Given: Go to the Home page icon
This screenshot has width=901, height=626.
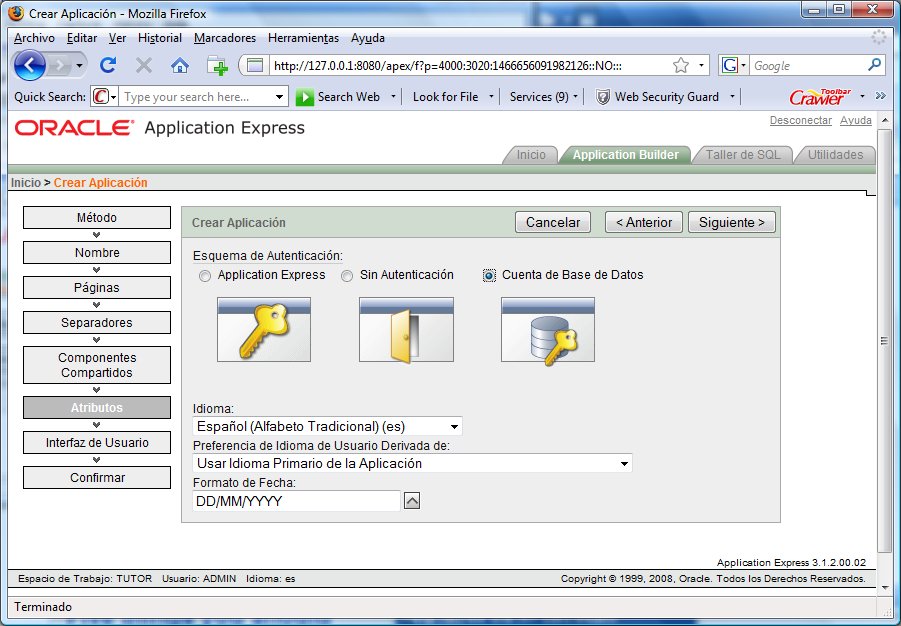Looking at the screenshot, I should click(180, 66).
